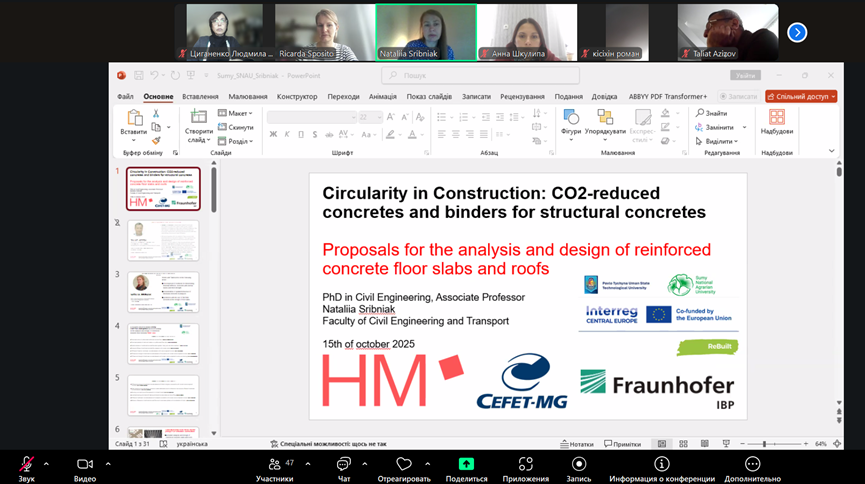
Task: Open the Дополнительно more options menu
Action: pos(752,464)
